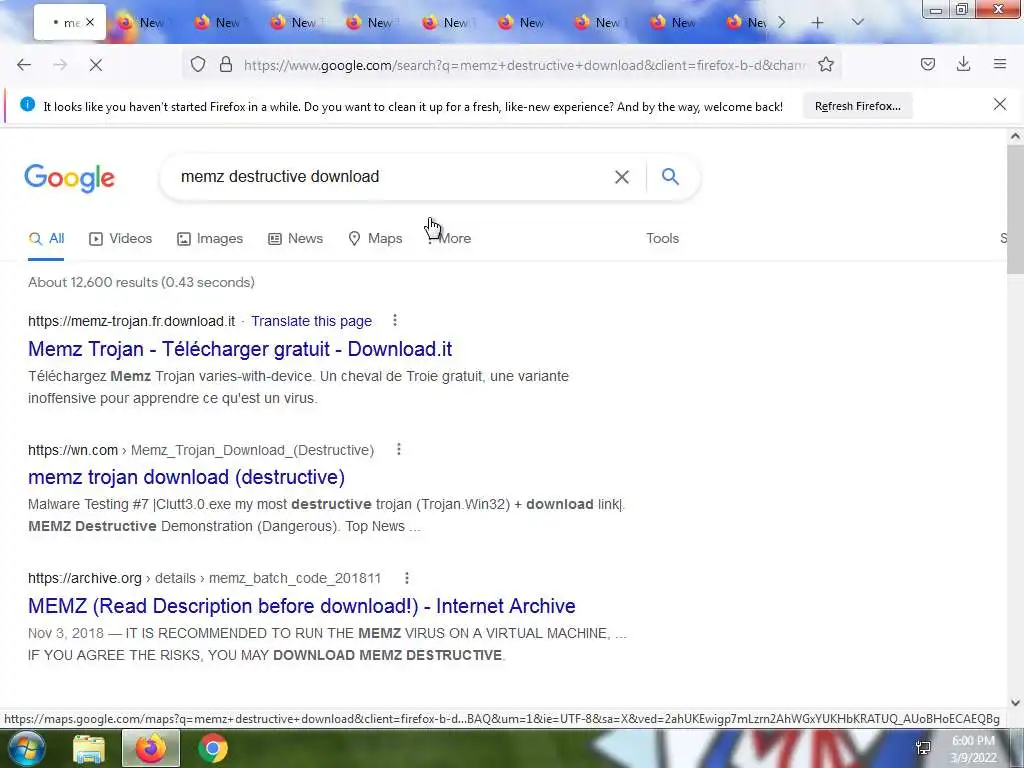Click Refresh Firefox button
1024x768 pixels.
point(857,106)
